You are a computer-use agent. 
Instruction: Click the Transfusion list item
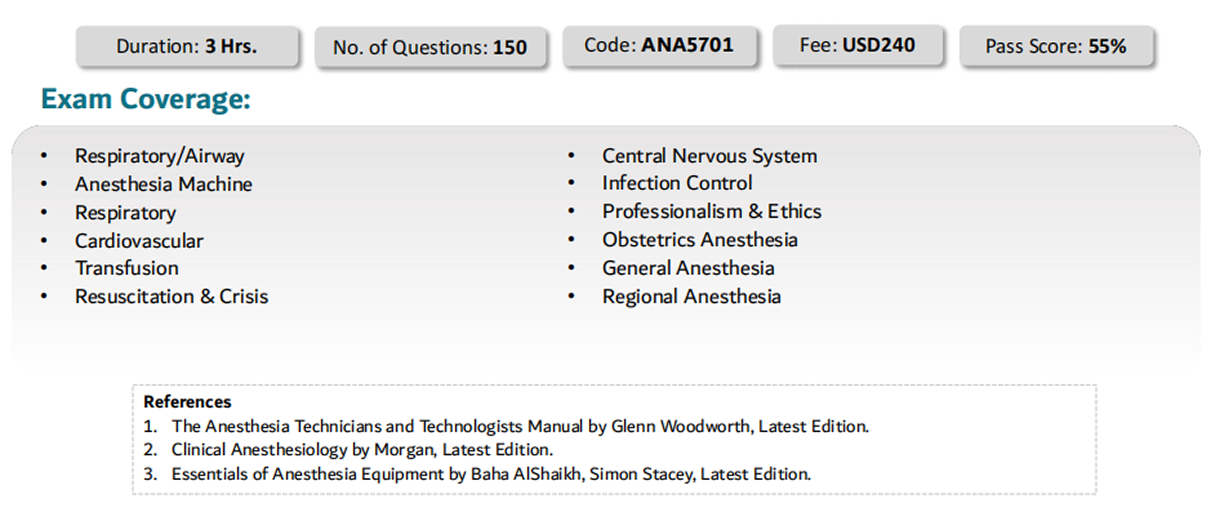click(x=127, y=268)
